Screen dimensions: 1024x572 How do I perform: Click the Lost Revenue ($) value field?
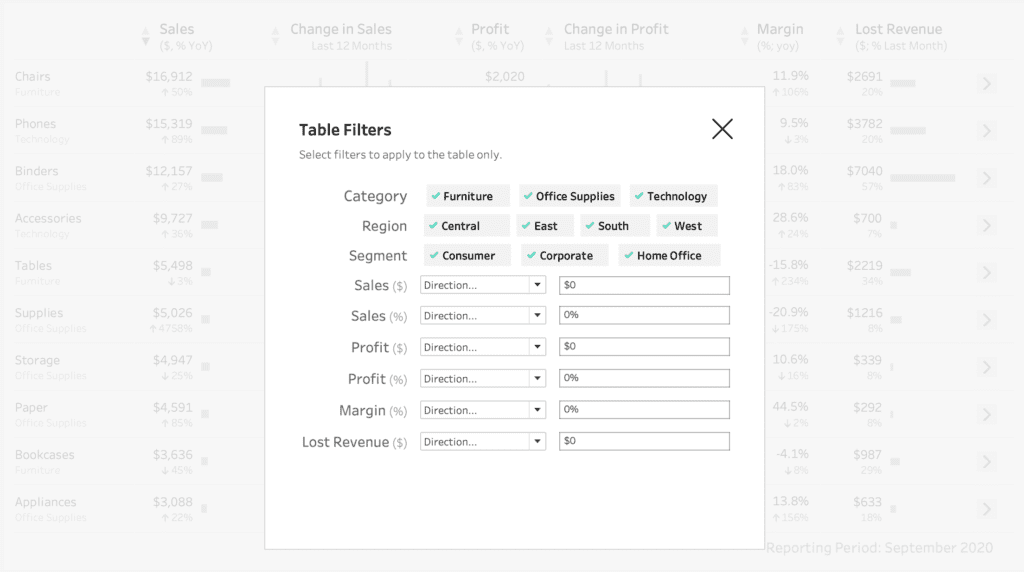point(644,441)
